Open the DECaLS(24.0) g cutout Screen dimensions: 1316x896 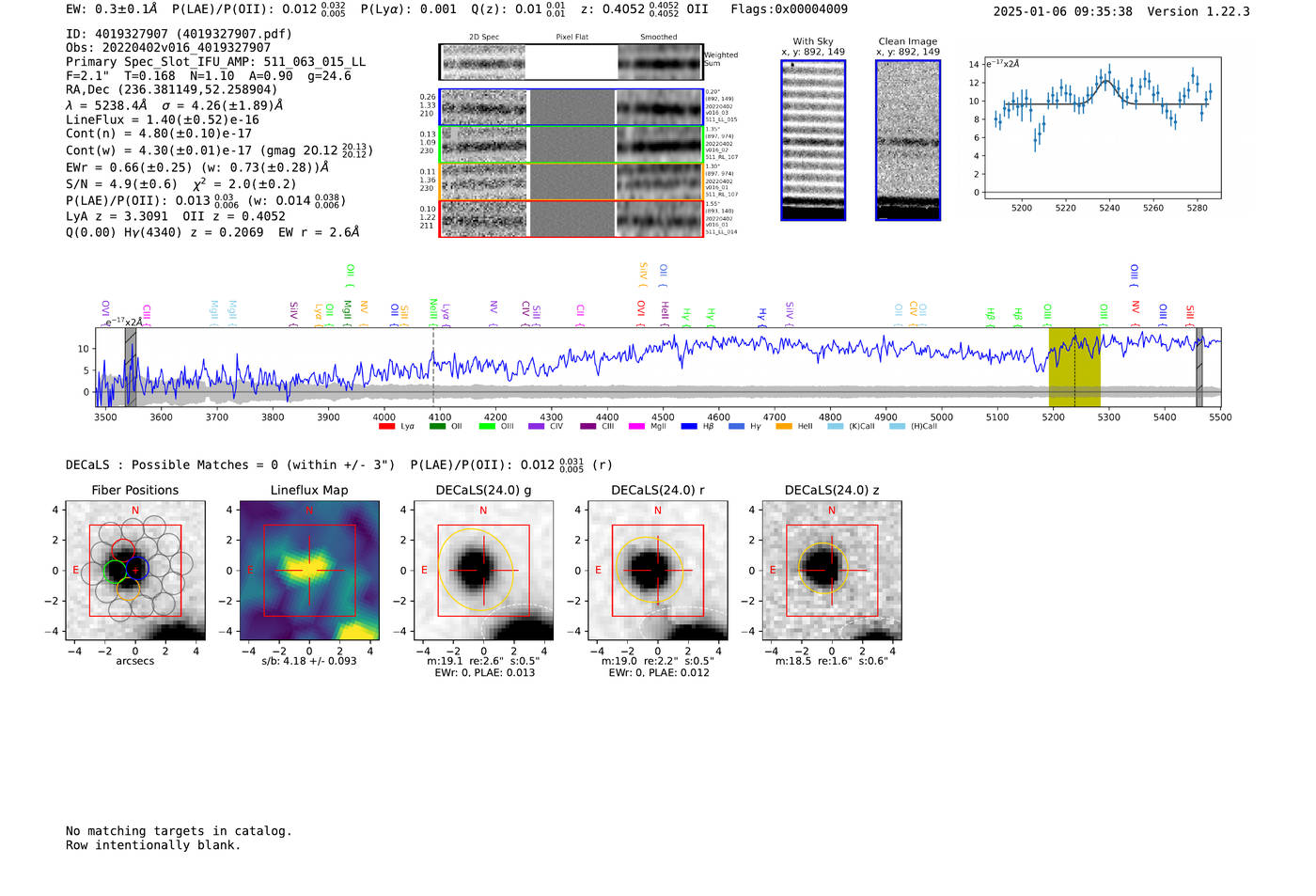pos(483,571)
